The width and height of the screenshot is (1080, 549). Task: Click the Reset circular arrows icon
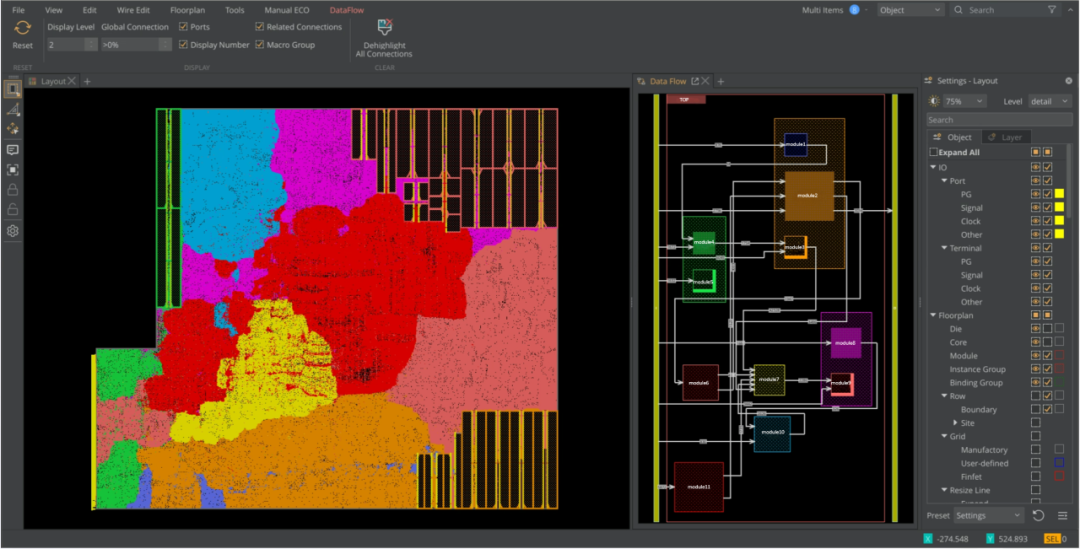tap(23, 28)
